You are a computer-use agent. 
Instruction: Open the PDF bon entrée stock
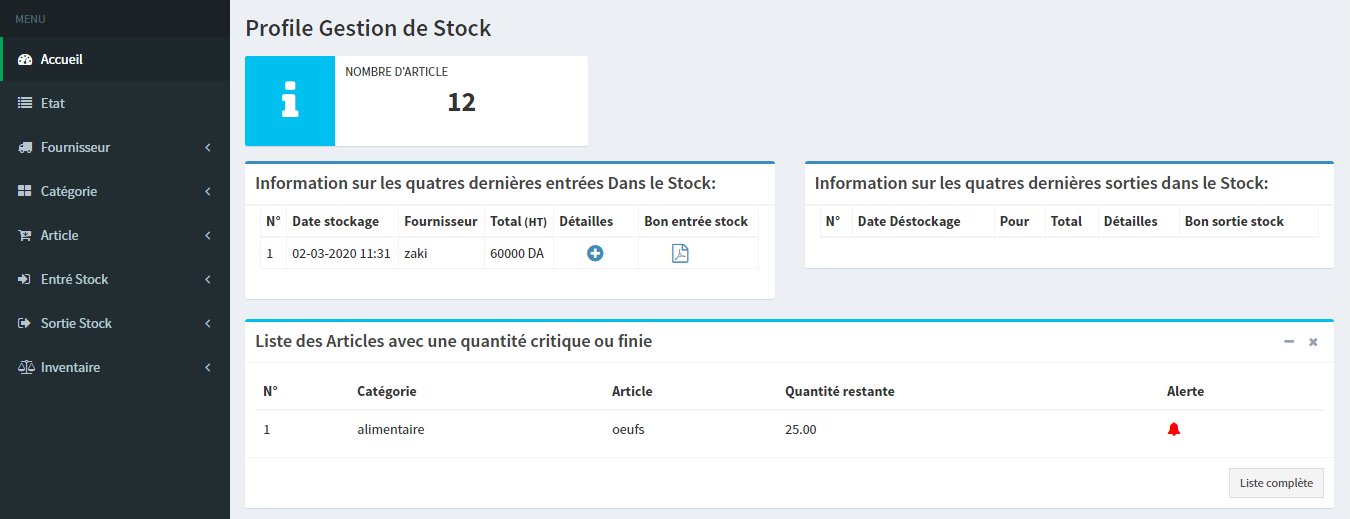coord(680,254)
